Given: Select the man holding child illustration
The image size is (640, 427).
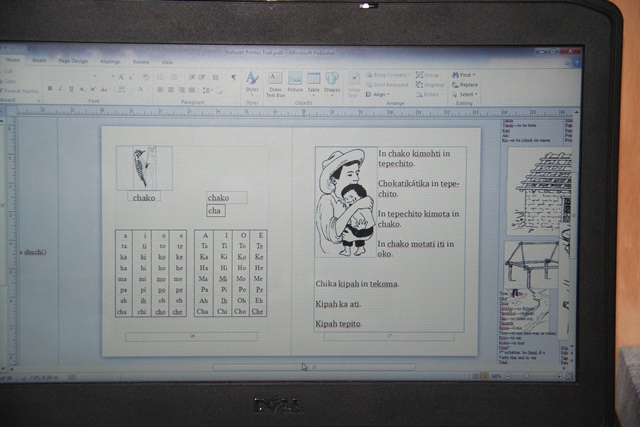Looking at the screenshot, I should click(x=346, y=202).
